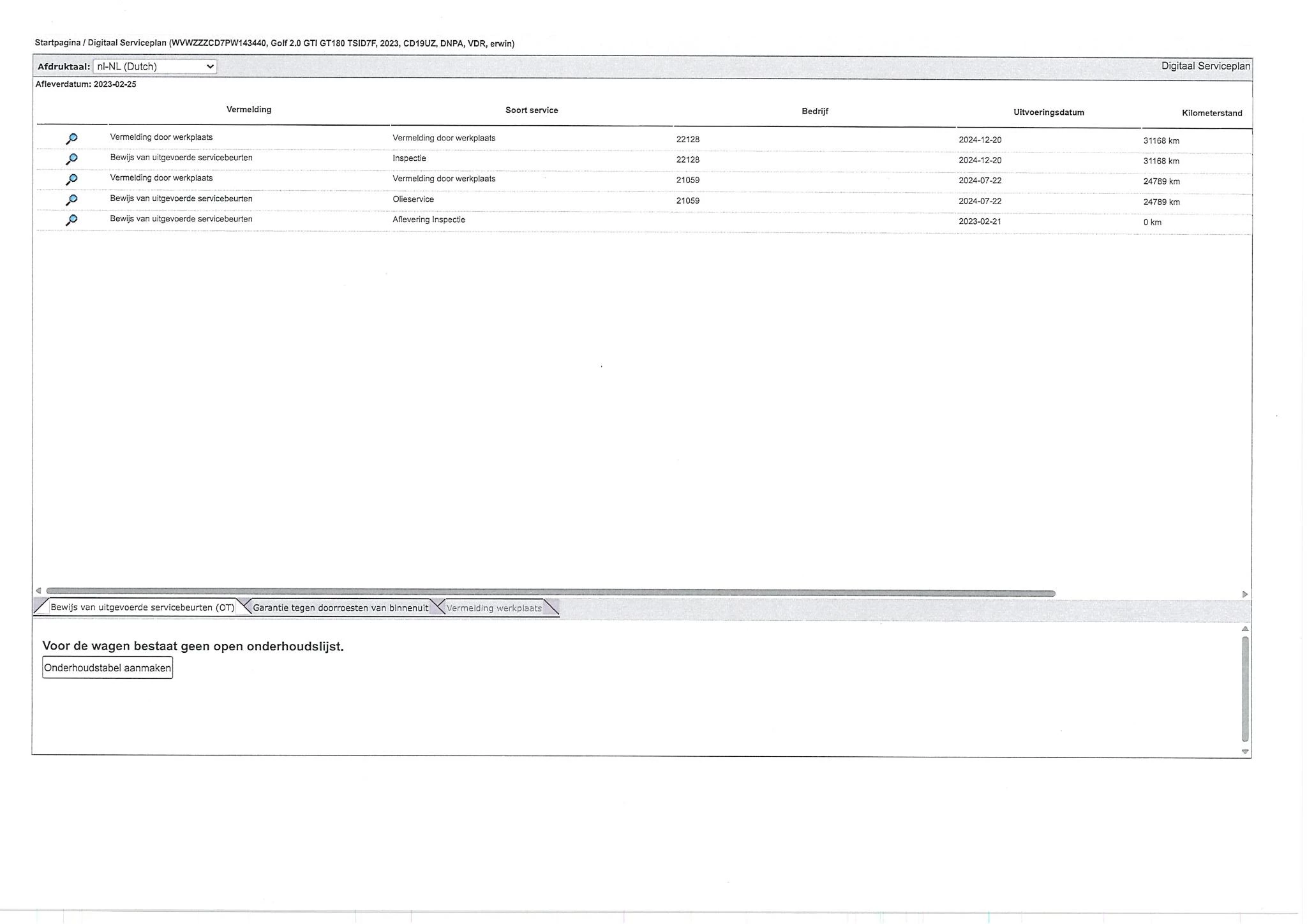
Task: Click down arrow of lower vertical scrollbar
Action: [1245, 752]
